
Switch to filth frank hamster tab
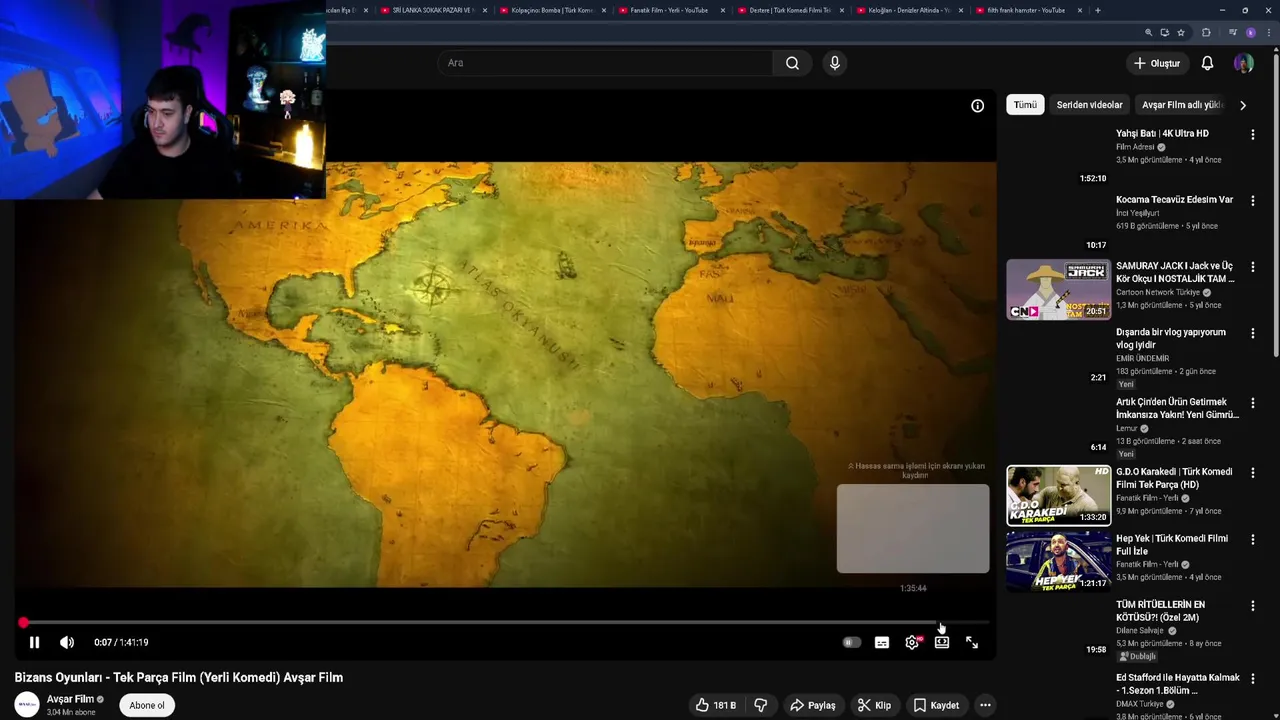[x=1025, y=10]
